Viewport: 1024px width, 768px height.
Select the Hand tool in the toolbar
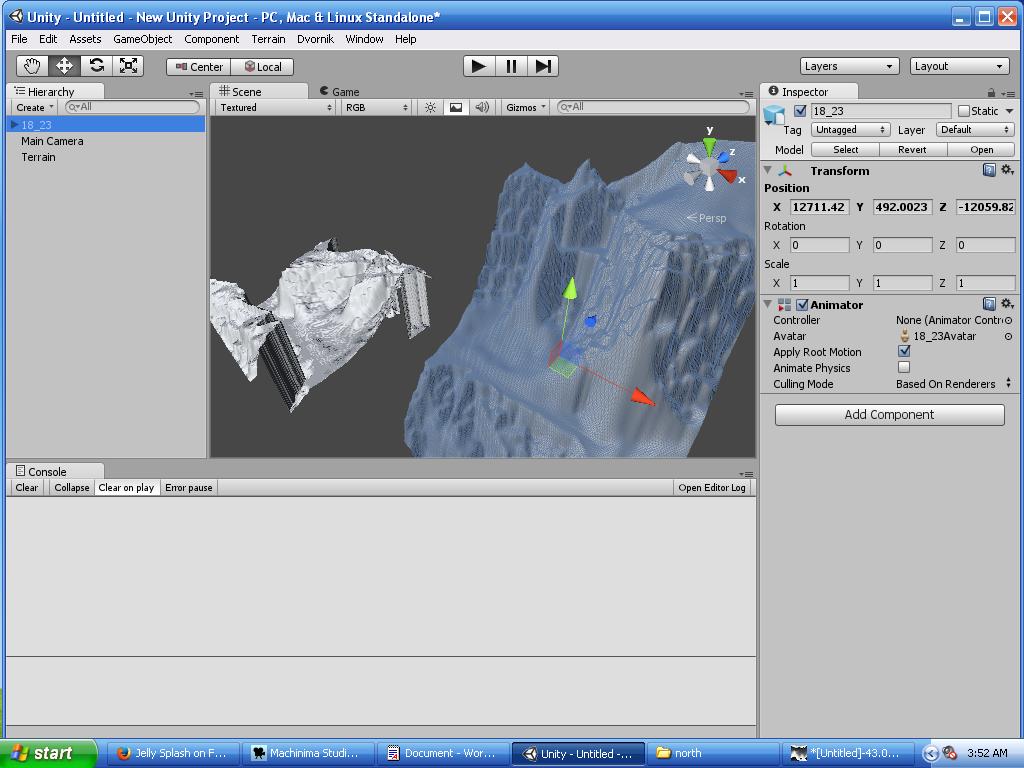[x=33, y=65]
